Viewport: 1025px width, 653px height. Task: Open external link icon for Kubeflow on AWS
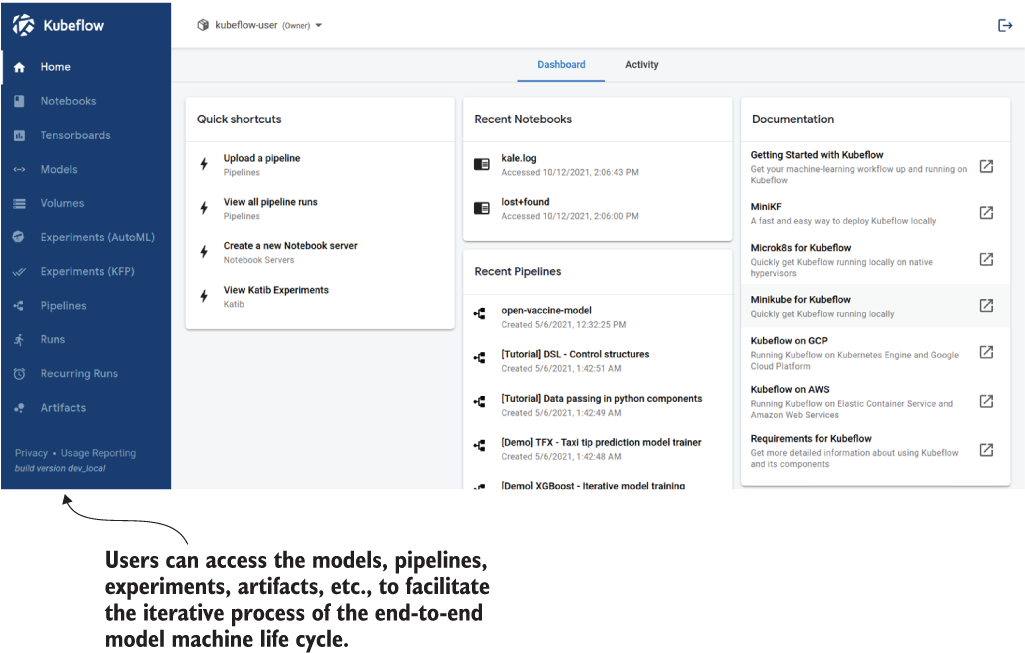point(986,401)
